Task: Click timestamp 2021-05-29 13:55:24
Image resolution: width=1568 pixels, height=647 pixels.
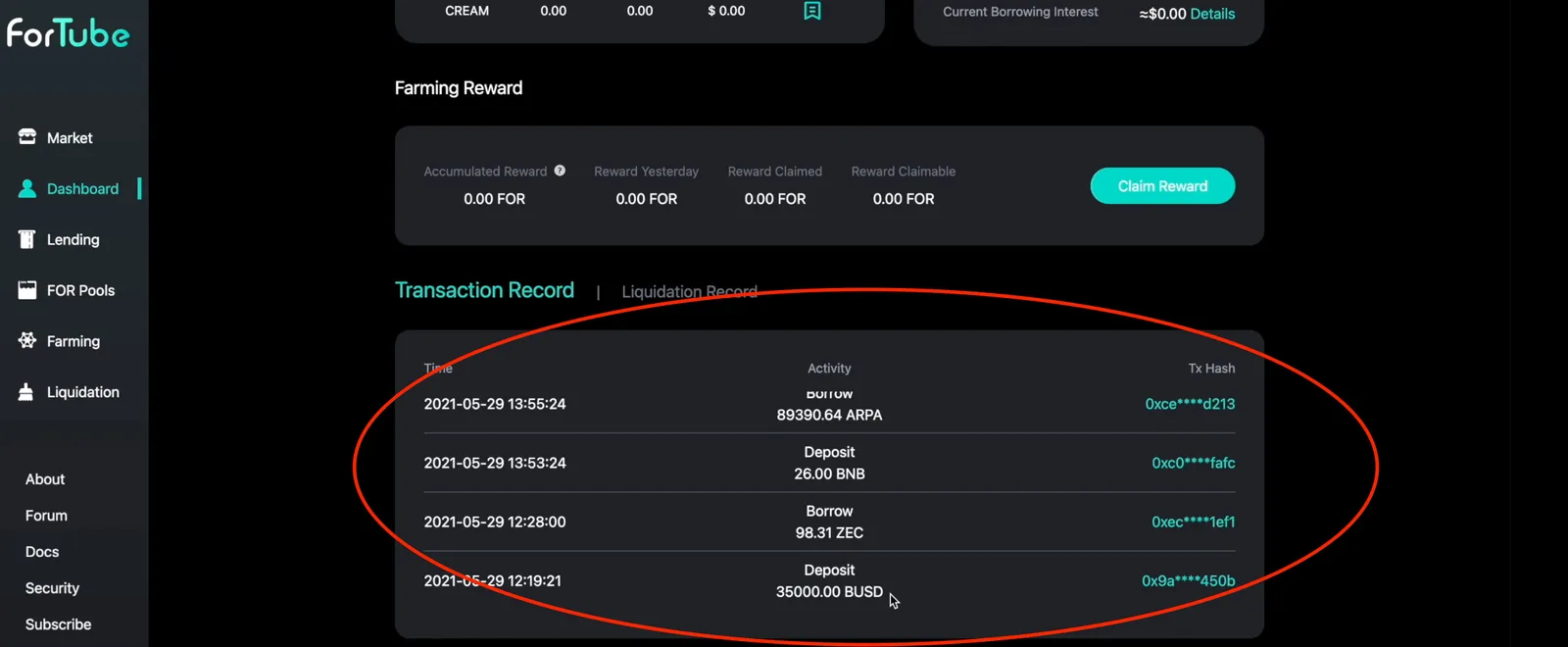Action: tap(495, 404)
